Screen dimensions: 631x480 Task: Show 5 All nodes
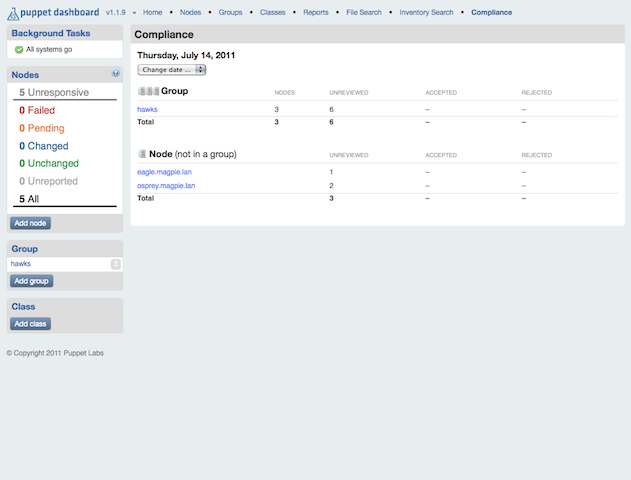click(29, 199)
